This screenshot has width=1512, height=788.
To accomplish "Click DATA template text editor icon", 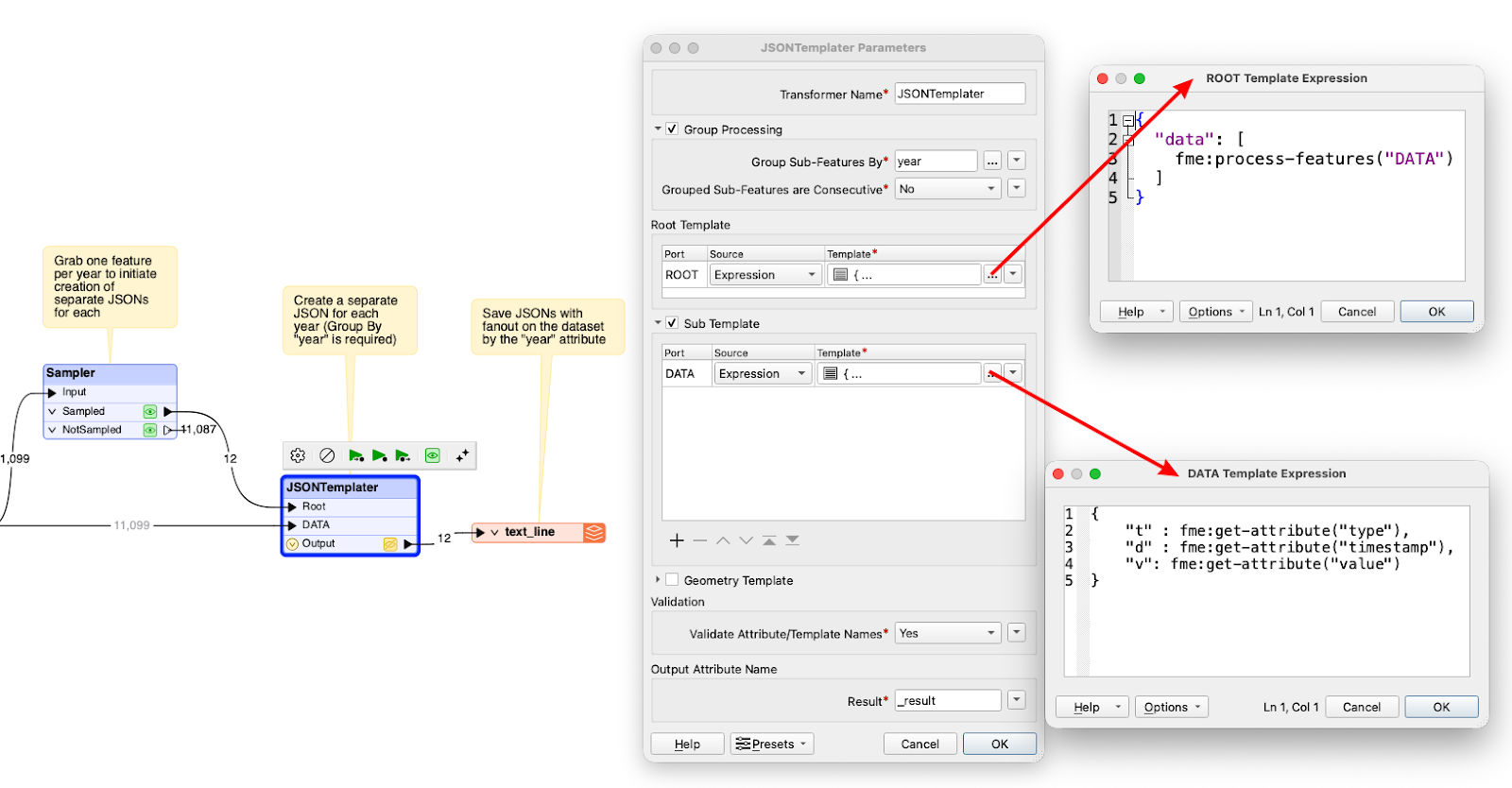I will [x=830, y=374].
